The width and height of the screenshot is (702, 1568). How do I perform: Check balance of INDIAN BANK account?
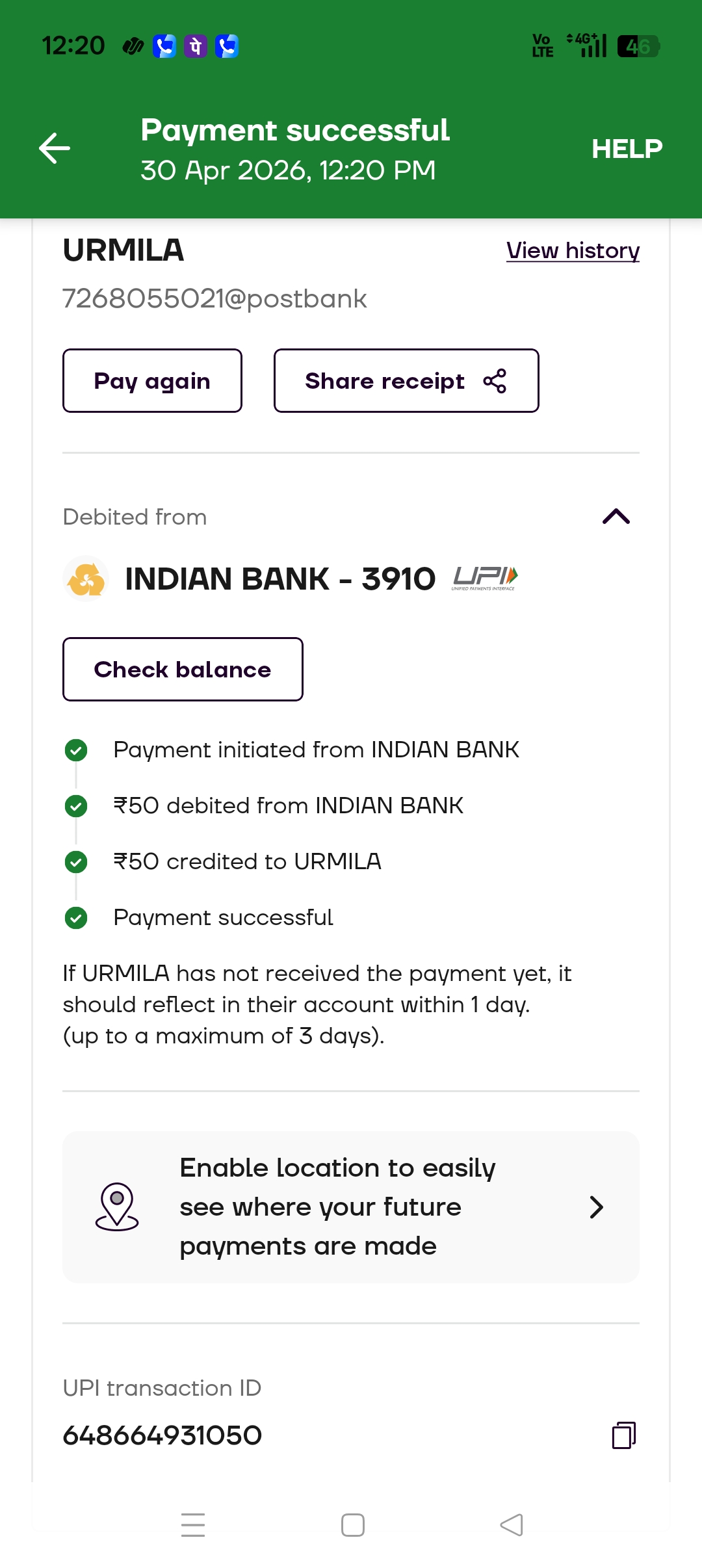coord(183,670)
